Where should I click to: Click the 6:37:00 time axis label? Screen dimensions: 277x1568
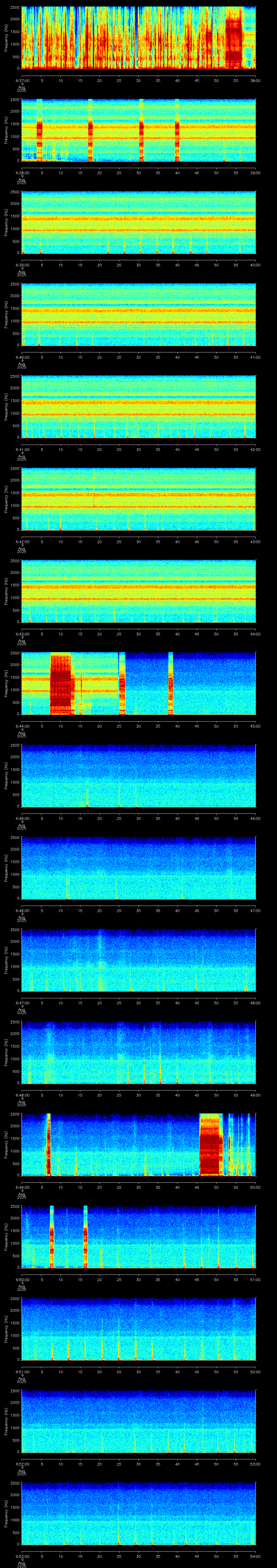22,80
